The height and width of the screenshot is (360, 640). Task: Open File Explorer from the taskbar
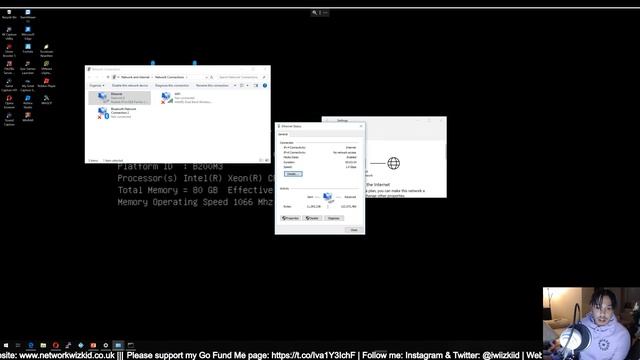pyautogui.click(x=43, y=345)
